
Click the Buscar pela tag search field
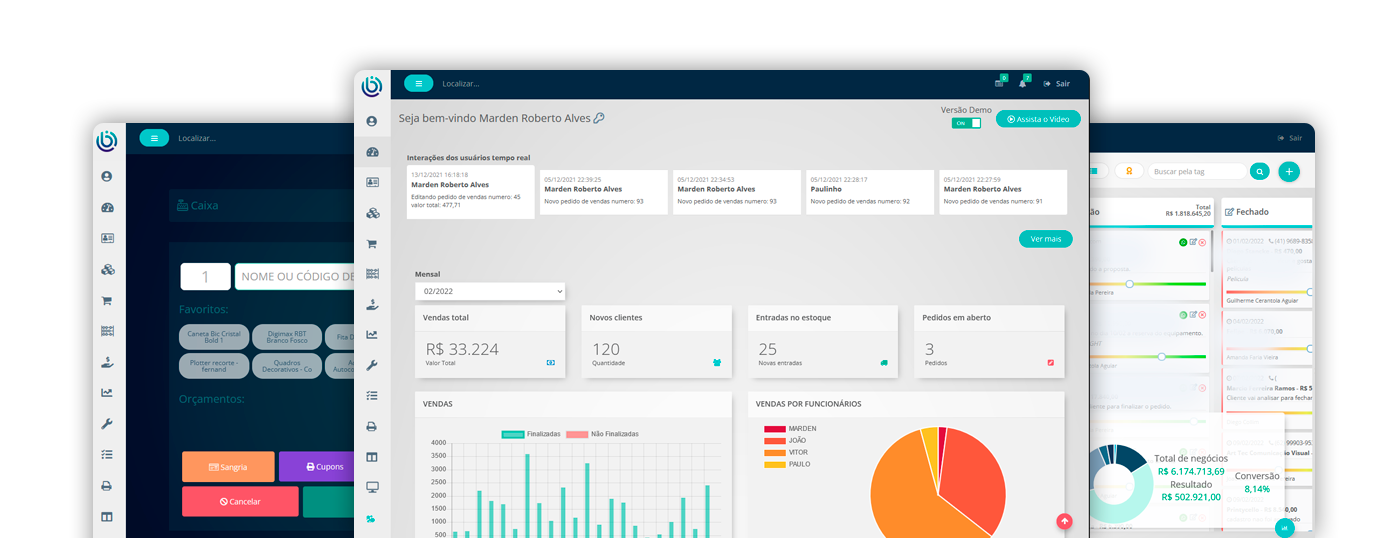1196,171
